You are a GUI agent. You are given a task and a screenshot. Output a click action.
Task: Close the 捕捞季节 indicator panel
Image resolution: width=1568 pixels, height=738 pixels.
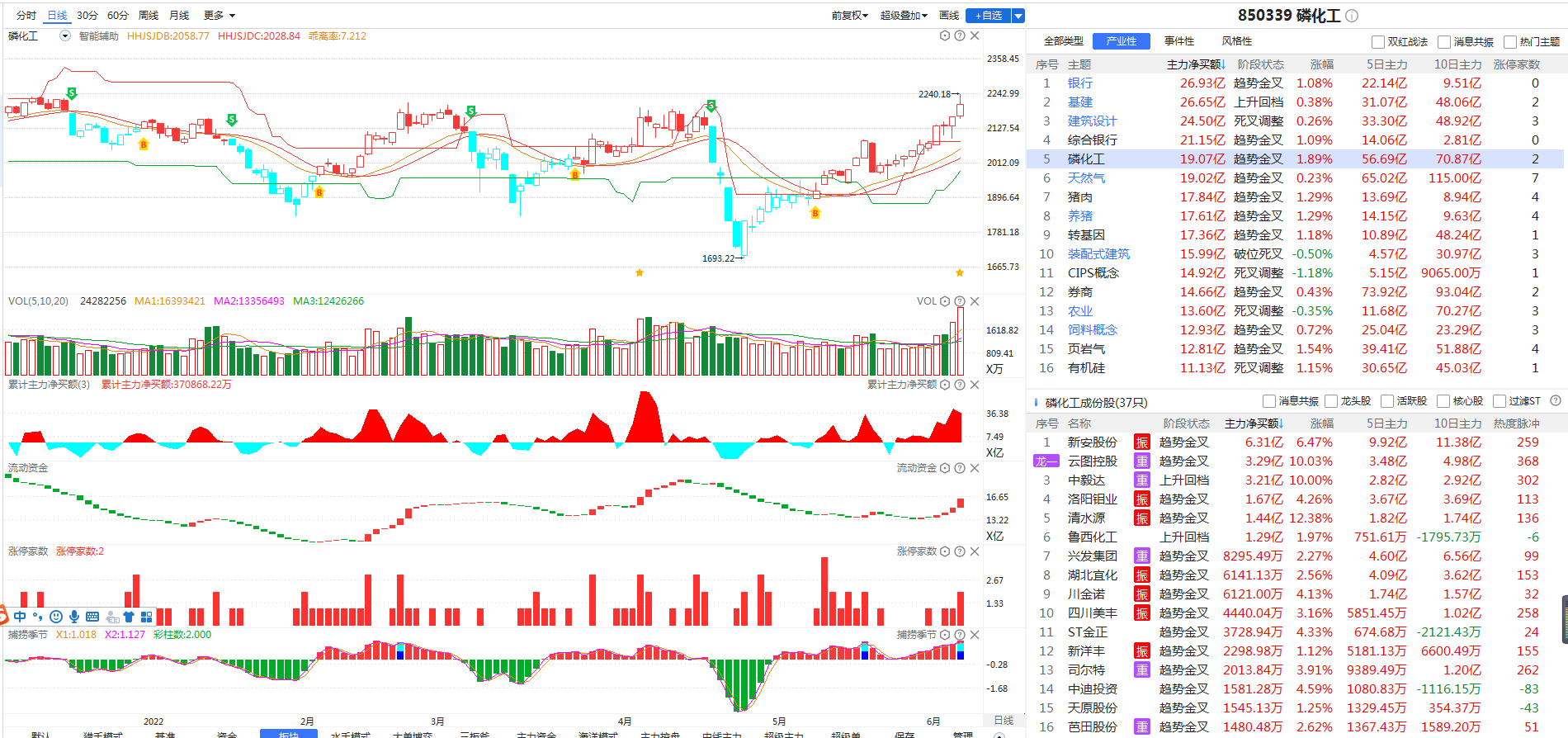[x=975, y=635]
